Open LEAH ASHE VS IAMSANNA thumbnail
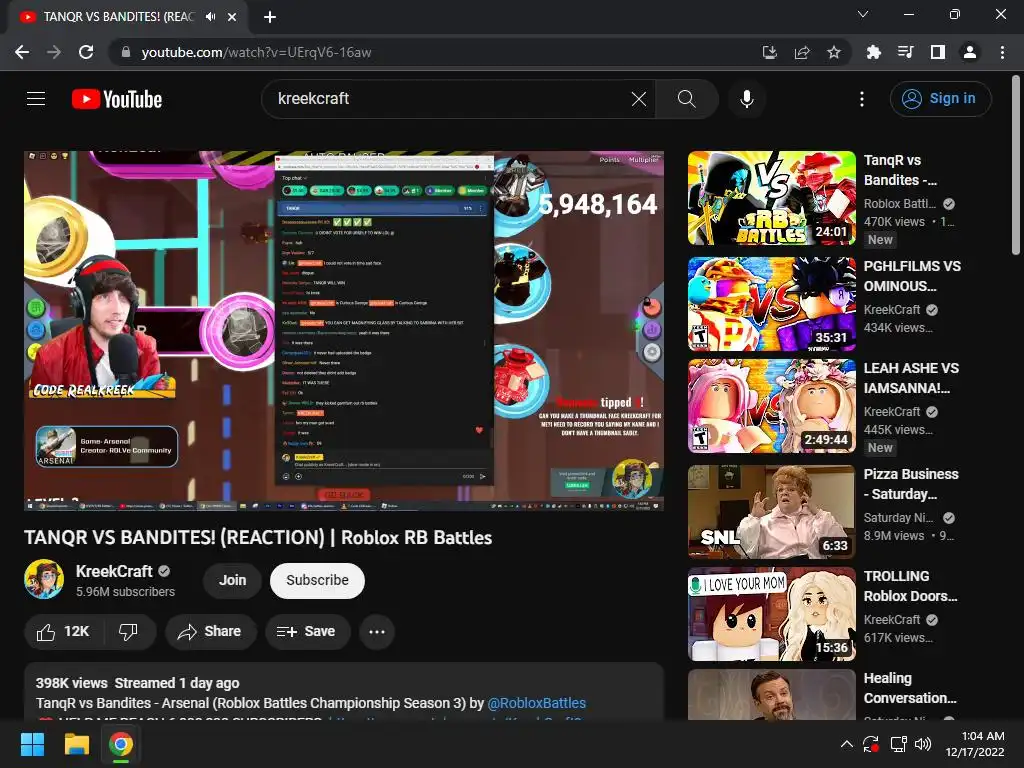This screenshot has height=768, width=1024. tap(771, 406)
